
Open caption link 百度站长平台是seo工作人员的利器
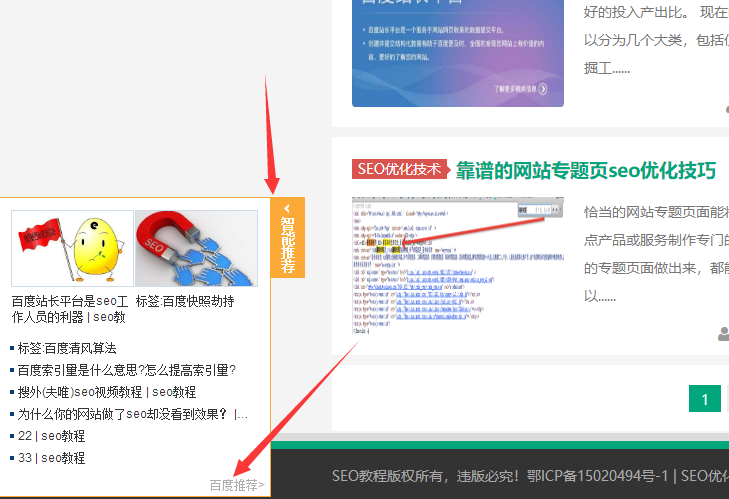coord(70,309)
